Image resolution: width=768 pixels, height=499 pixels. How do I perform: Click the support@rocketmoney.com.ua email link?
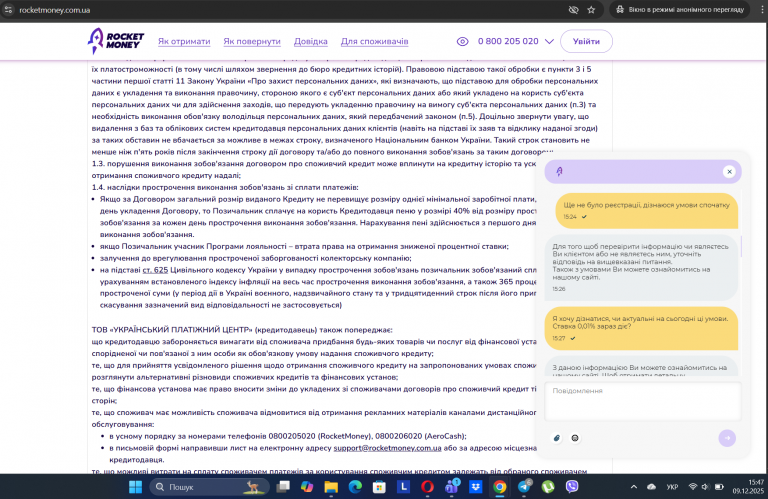(387, 448)
